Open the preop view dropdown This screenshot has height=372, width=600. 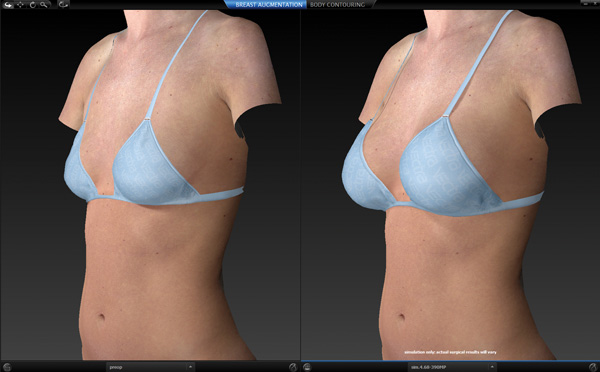pos(150,367)
